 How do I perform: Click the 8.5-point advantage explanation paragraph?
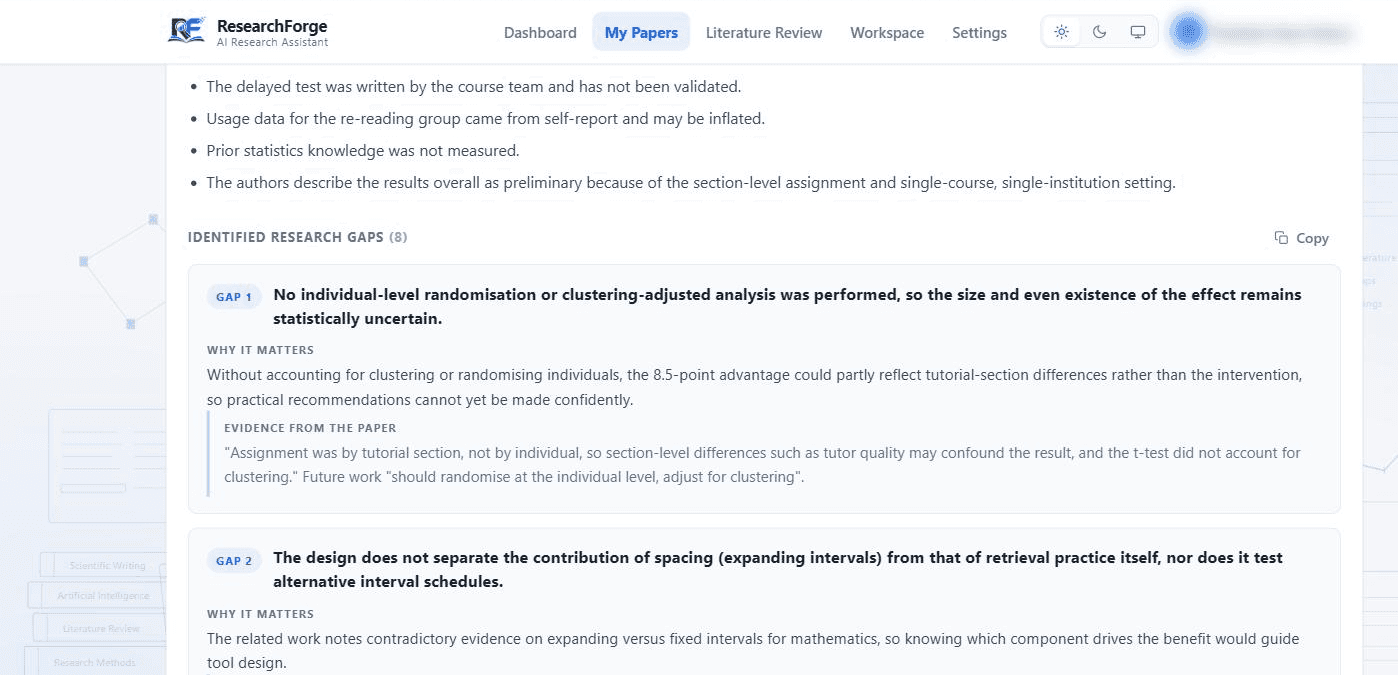[754, 387]
